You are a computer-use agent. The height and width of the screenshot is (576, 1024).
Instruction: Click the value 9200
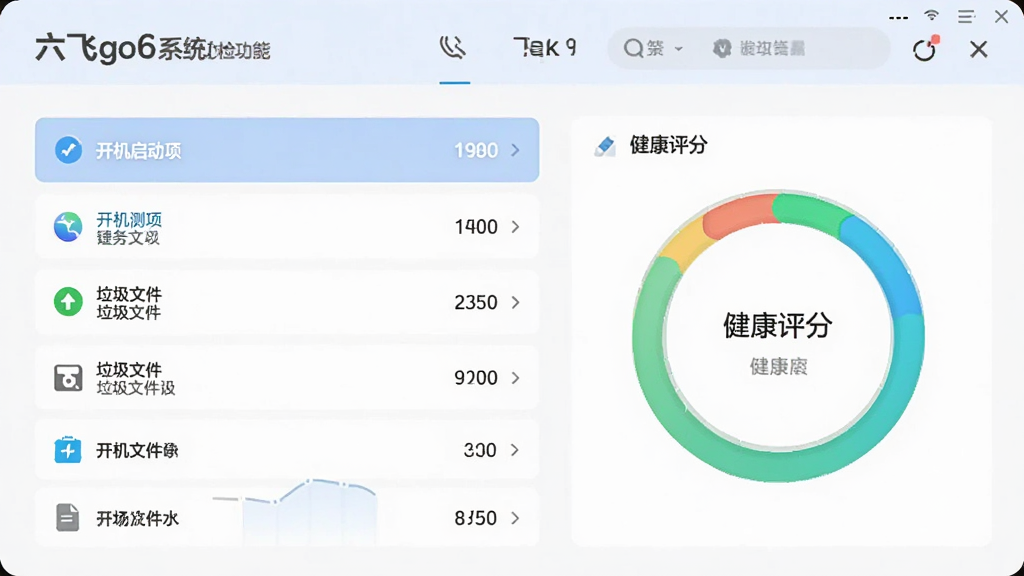pos(476,377)
